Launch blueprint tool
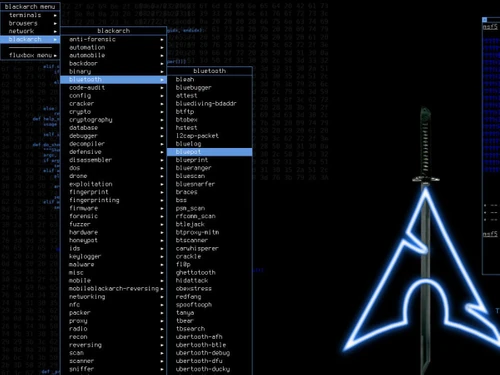The height and width of the screenshot is (375, 500). pos(209,160)
